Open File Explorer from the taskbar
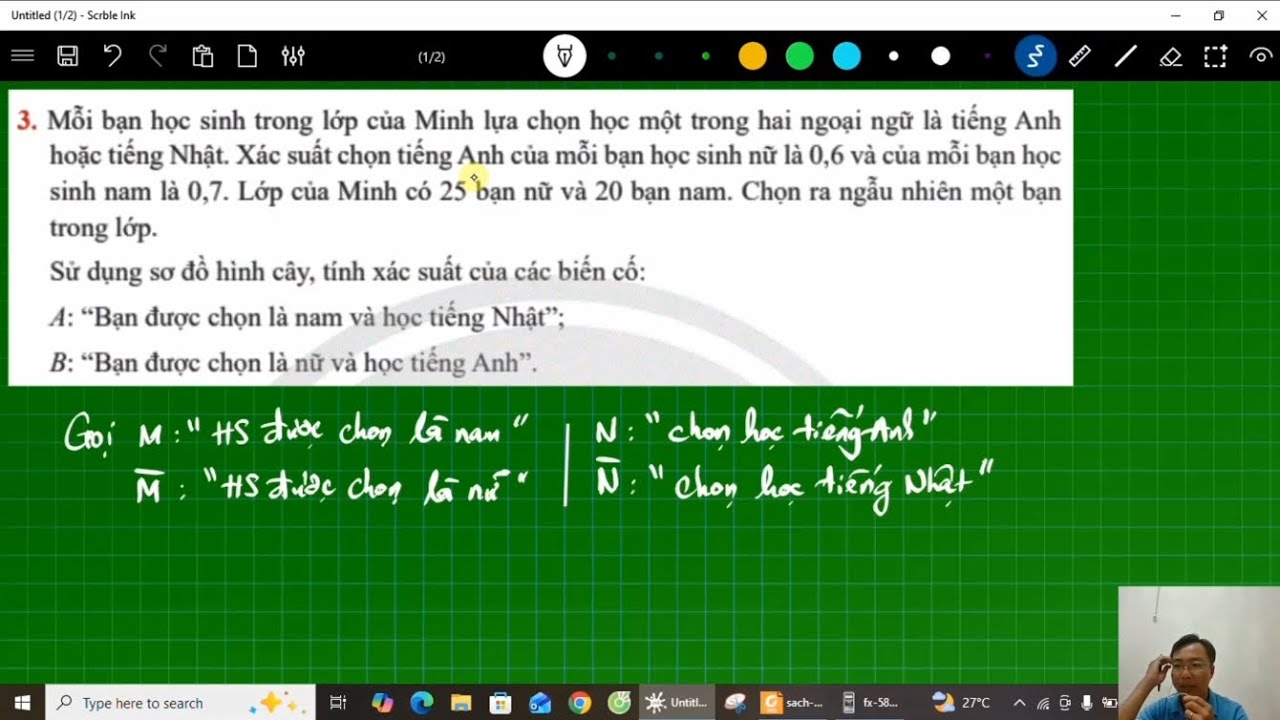Viewport: 1280px width, 720px height. pos(461,703)
